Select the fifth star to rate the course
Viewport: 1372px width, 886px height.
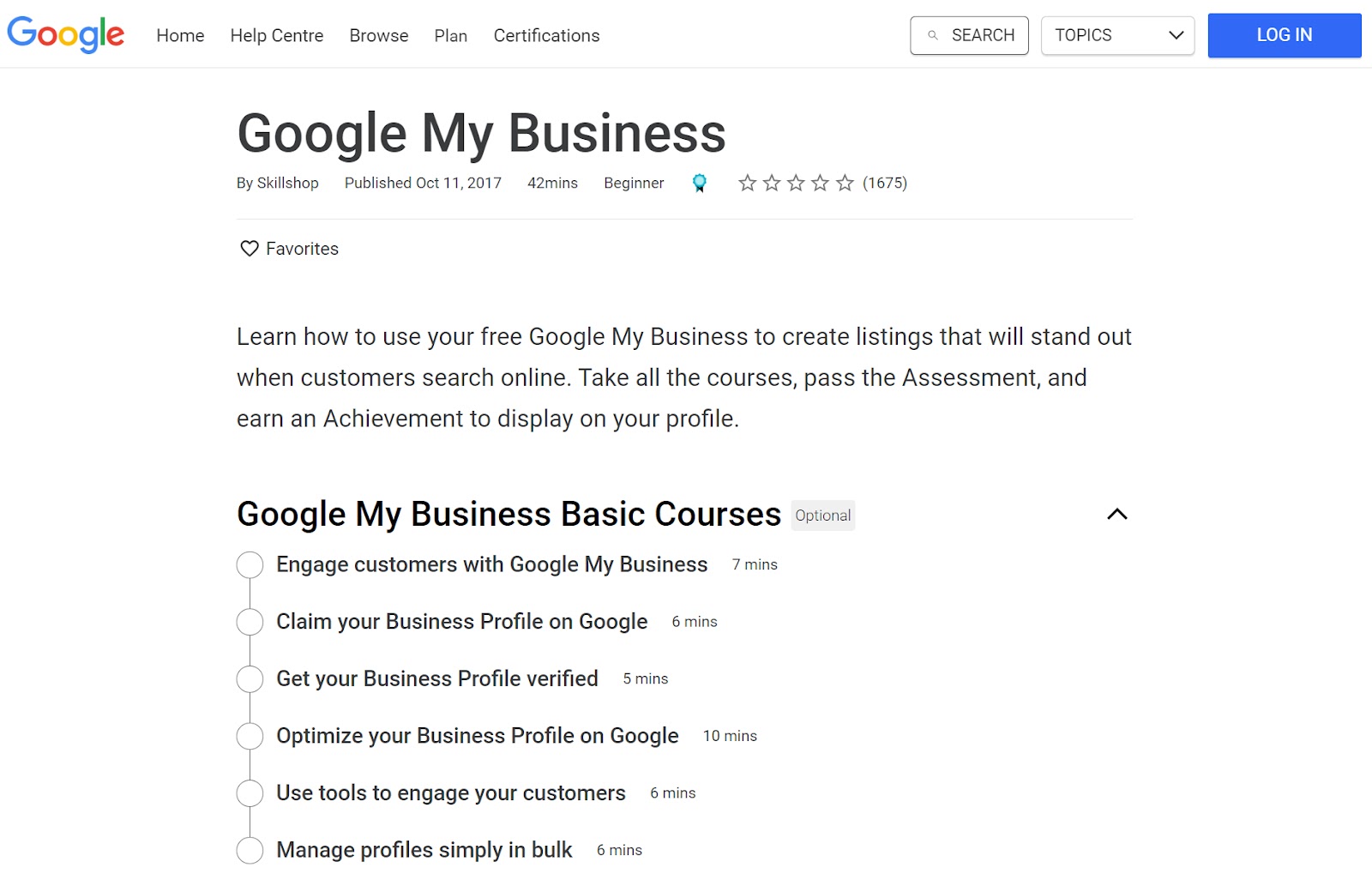[845, 183]
